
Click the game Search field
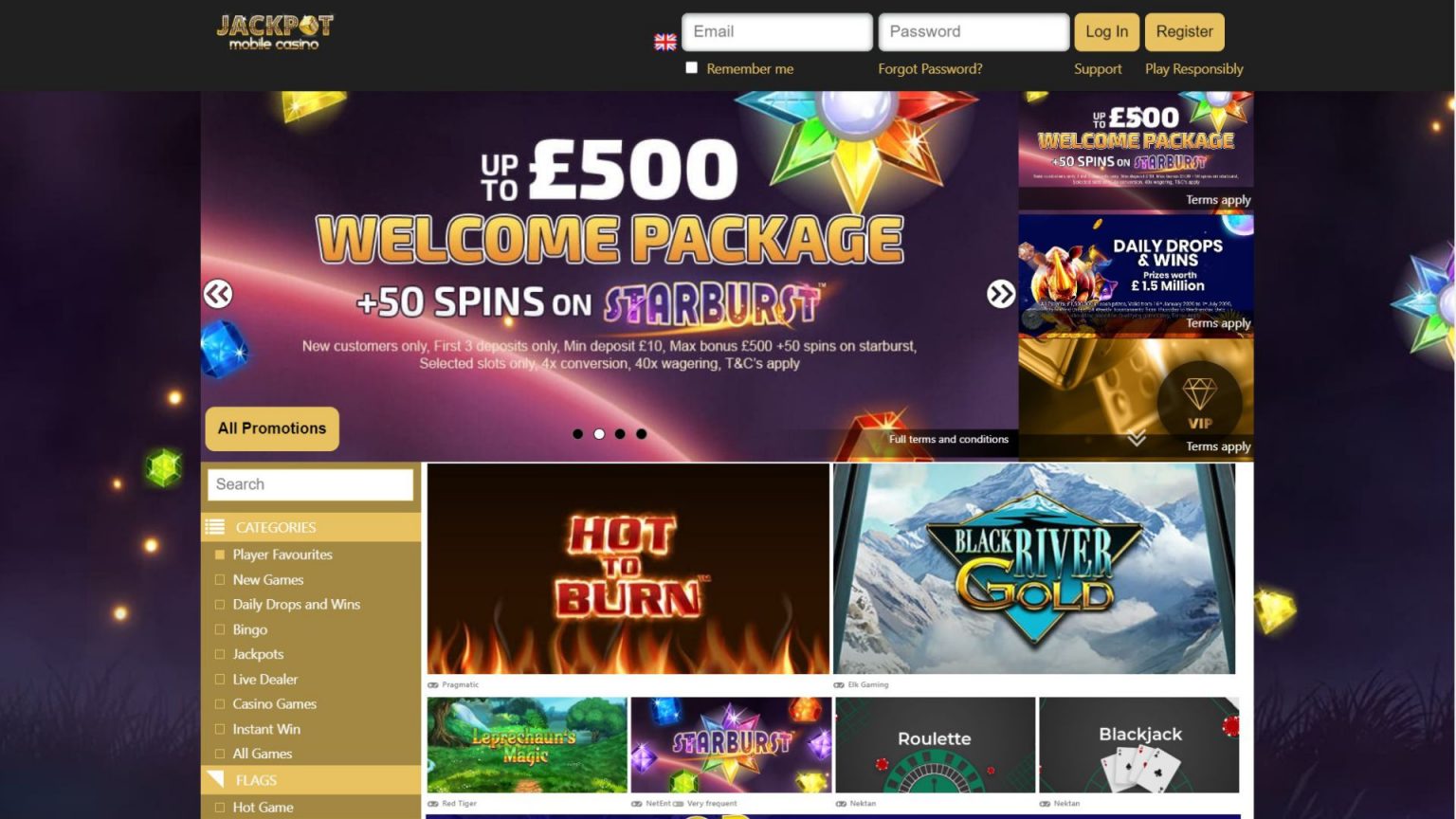point(310,484)
